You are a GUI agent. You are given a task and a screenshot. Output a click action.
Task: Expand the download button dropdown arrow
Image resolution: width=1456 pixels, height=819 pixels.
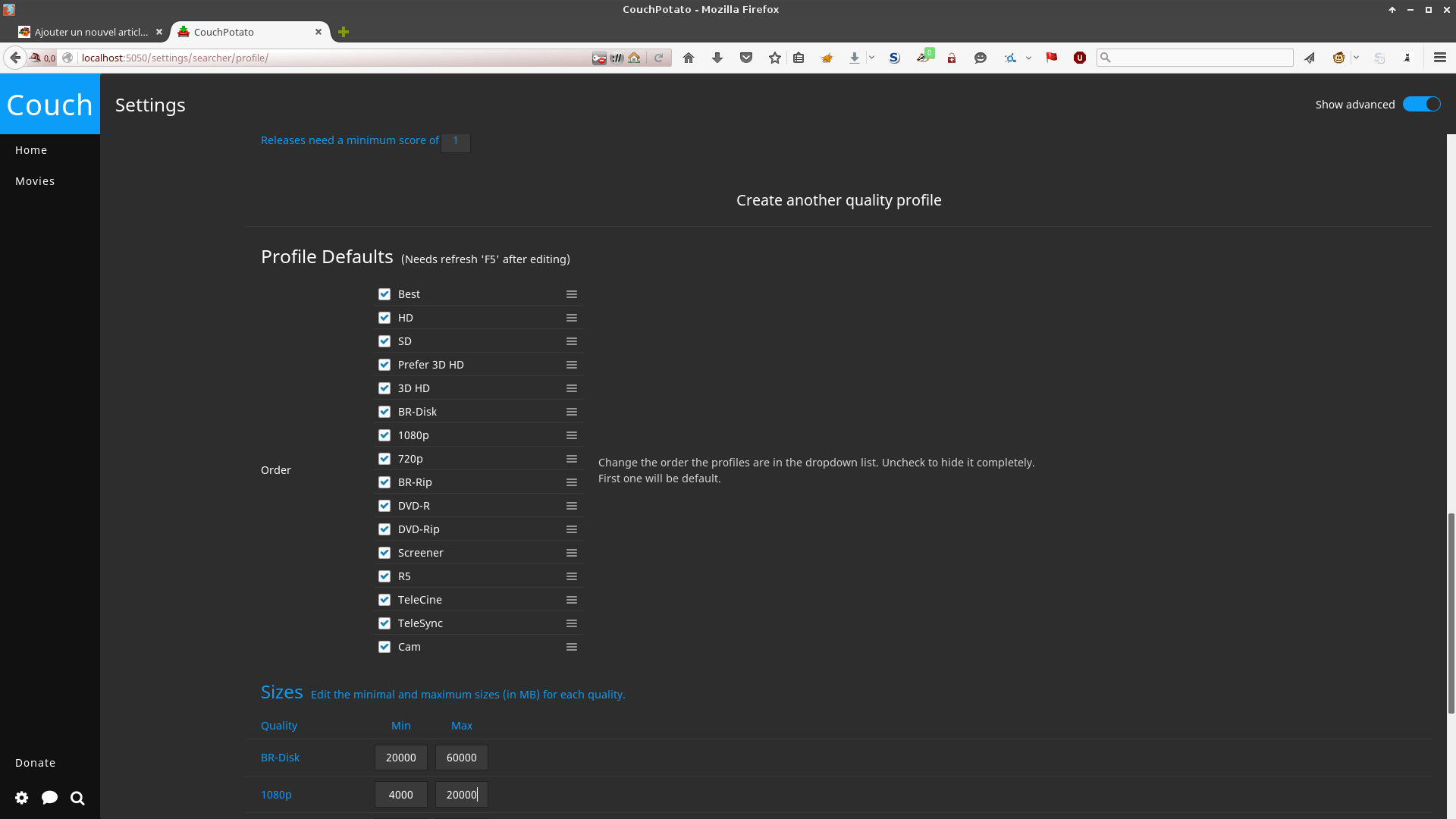tap(872, 58)
